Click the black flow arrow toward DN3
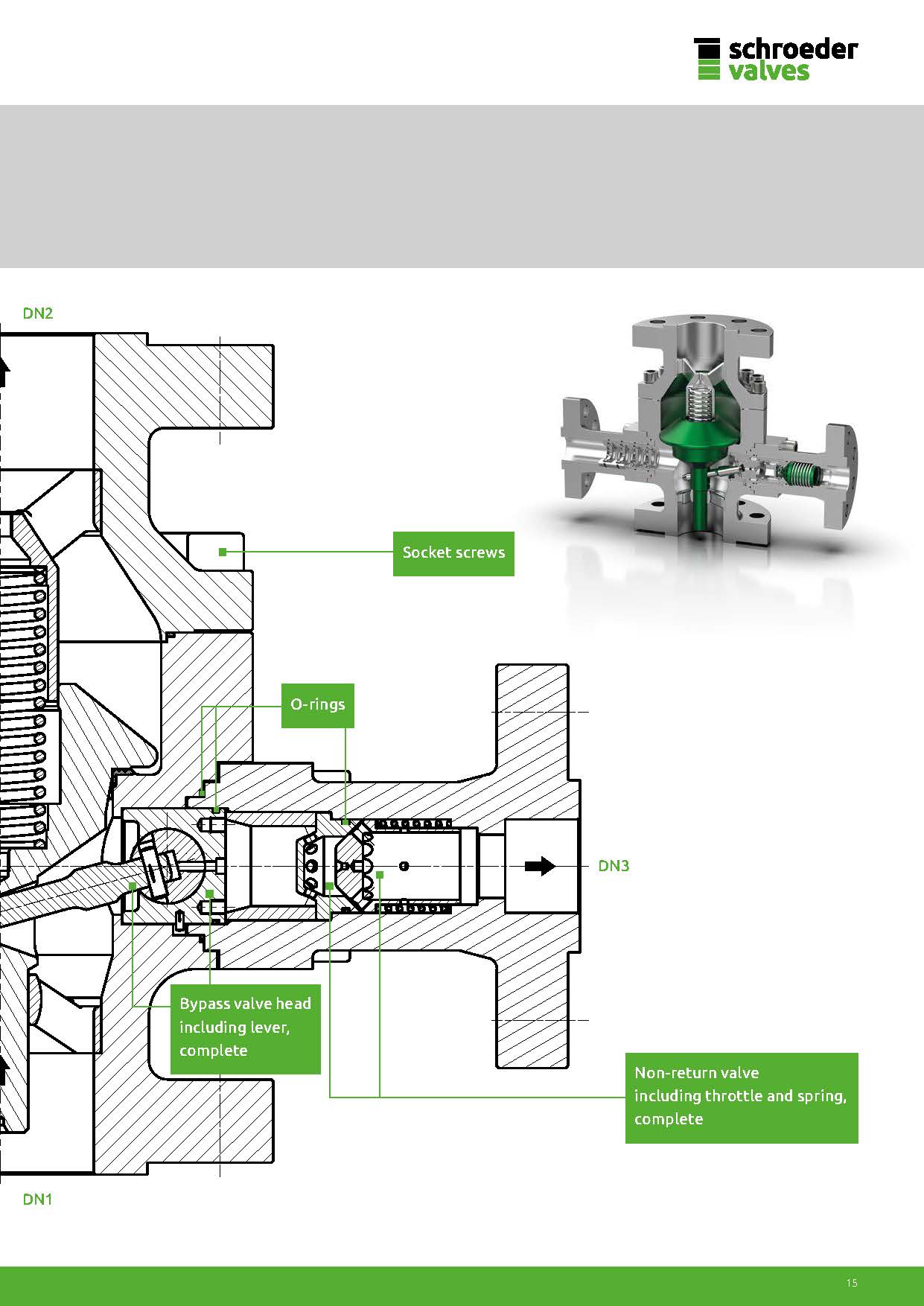 click(x=540, y=866)
